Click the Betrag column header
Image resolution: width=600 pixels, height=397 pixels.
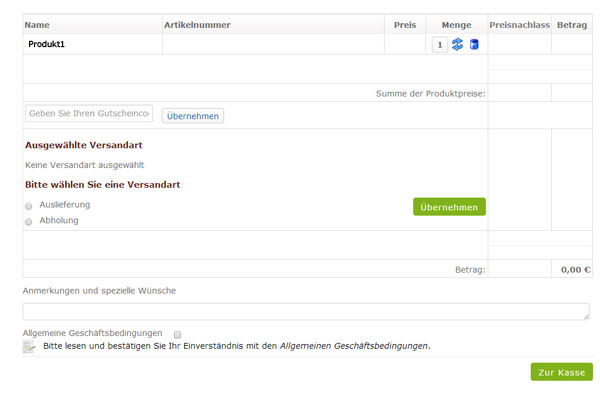[572, 25]
